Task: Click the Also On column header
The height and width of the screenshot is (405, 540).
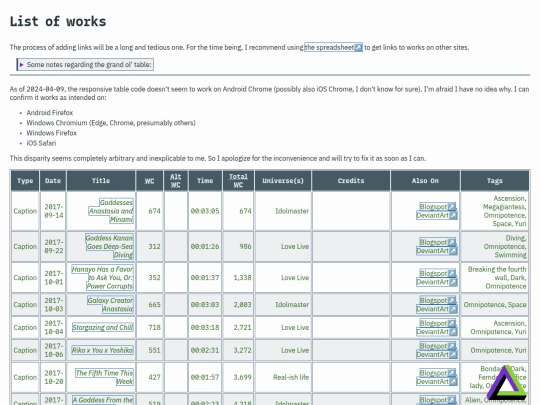Action: click(425, 180)
